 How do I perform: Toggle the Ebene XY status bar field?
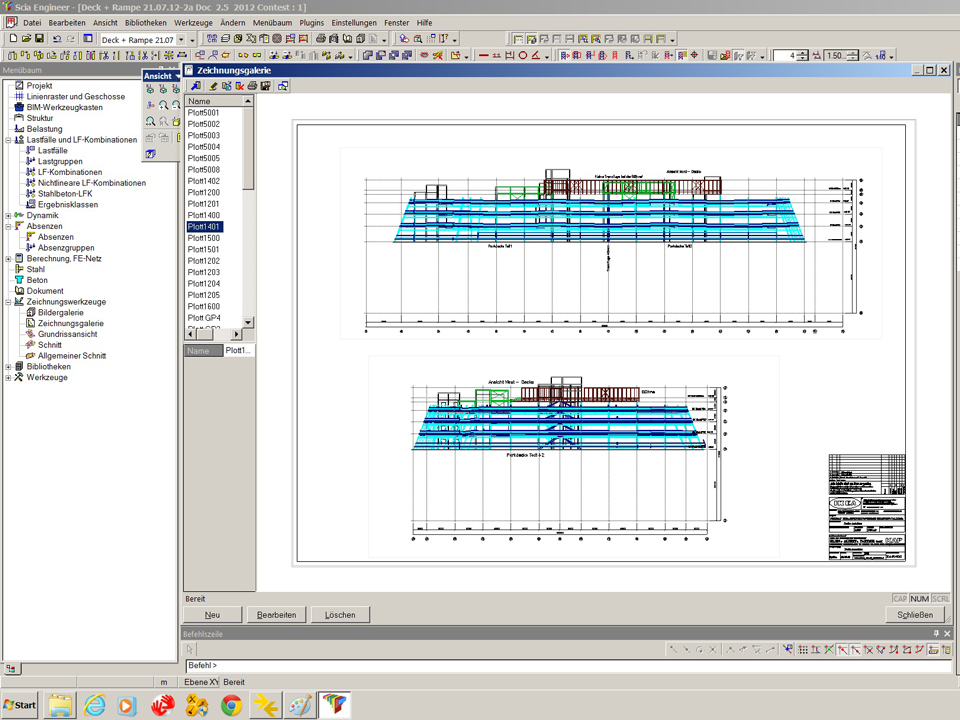point(201,682)
